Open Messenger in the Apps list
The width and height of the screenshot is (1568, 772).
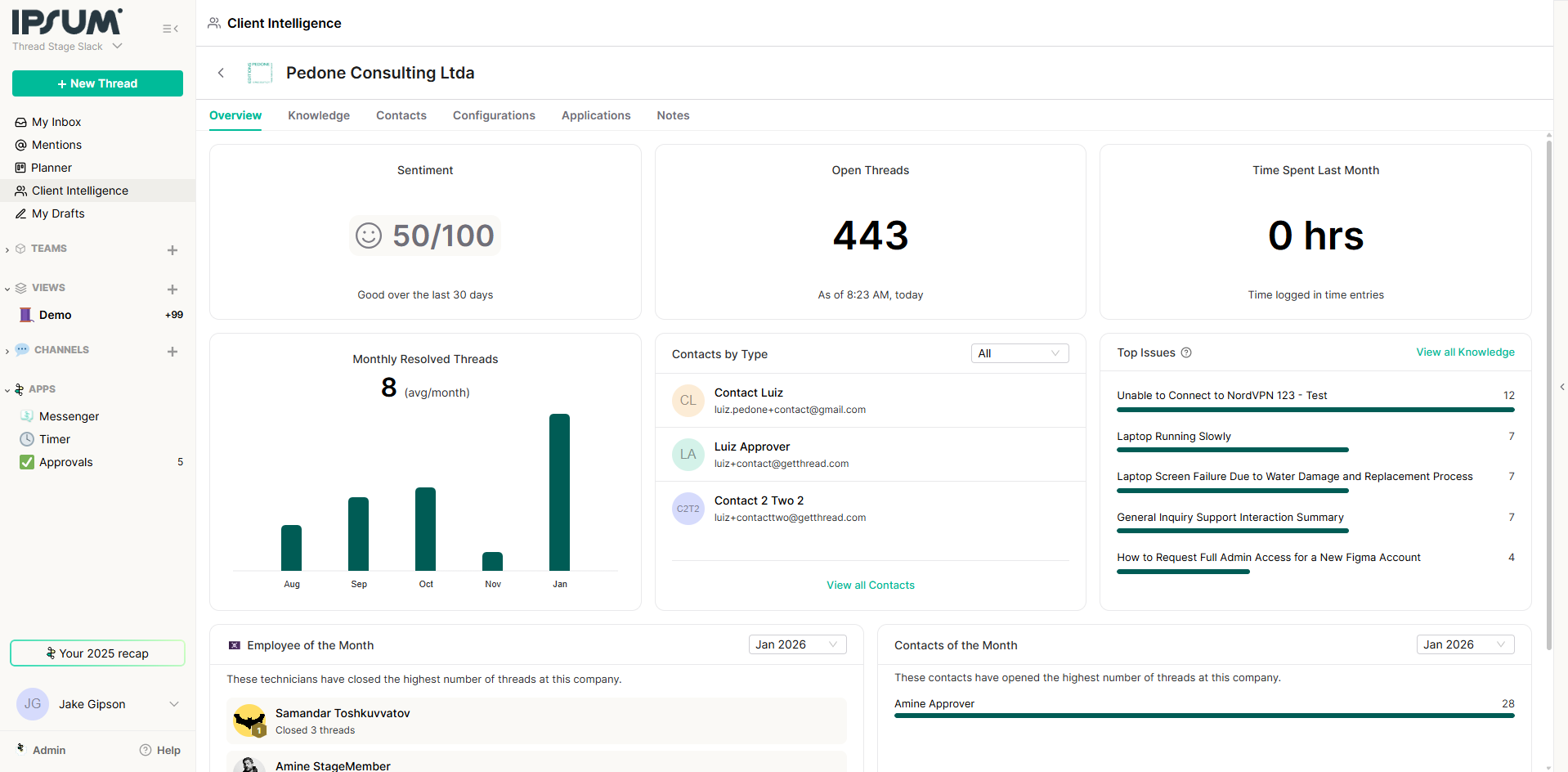[x=69, y=416]
